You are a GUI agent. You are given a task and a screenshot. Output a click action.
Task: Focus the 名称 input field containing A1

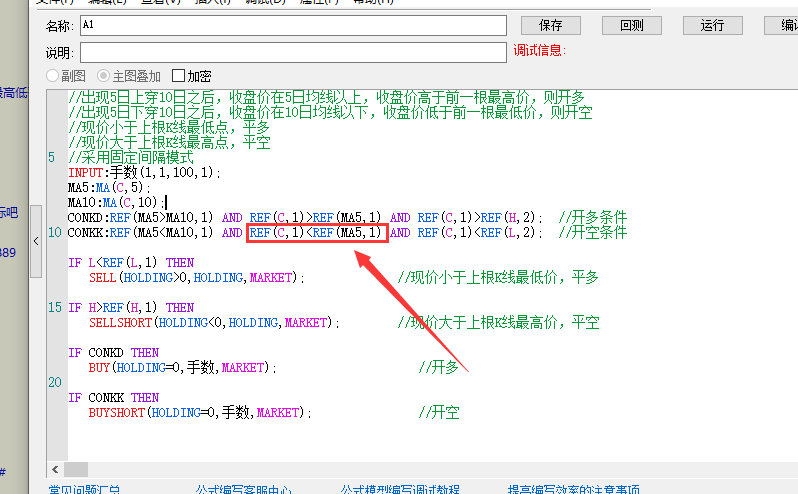[293, 25]
